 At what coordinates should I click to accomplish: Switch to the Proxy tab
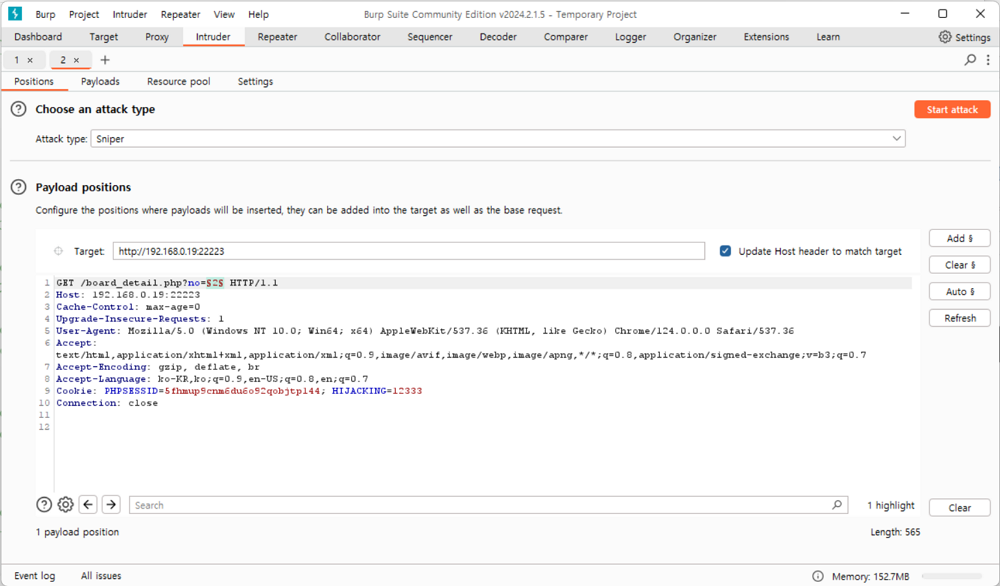point(157,37)
